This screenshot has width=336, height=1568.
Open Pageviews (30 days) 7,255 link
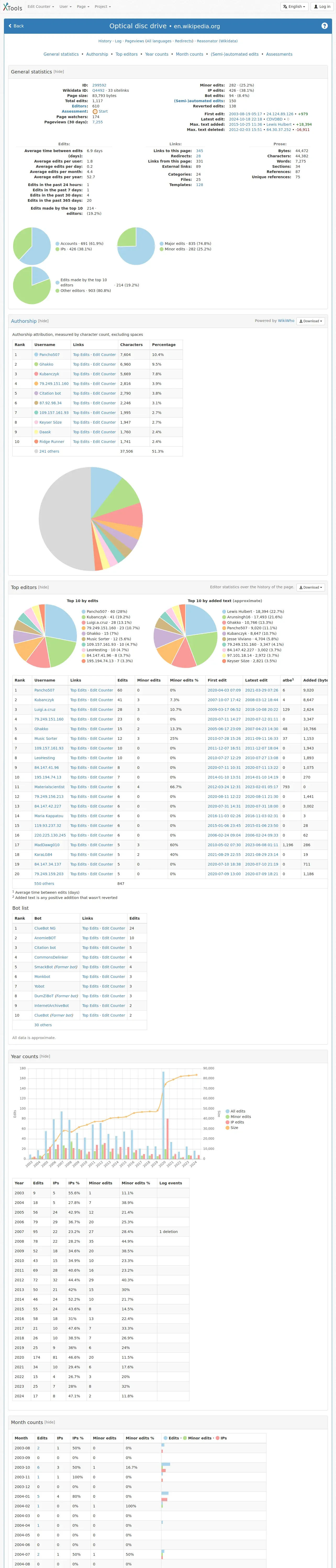(x=98, y=122)
